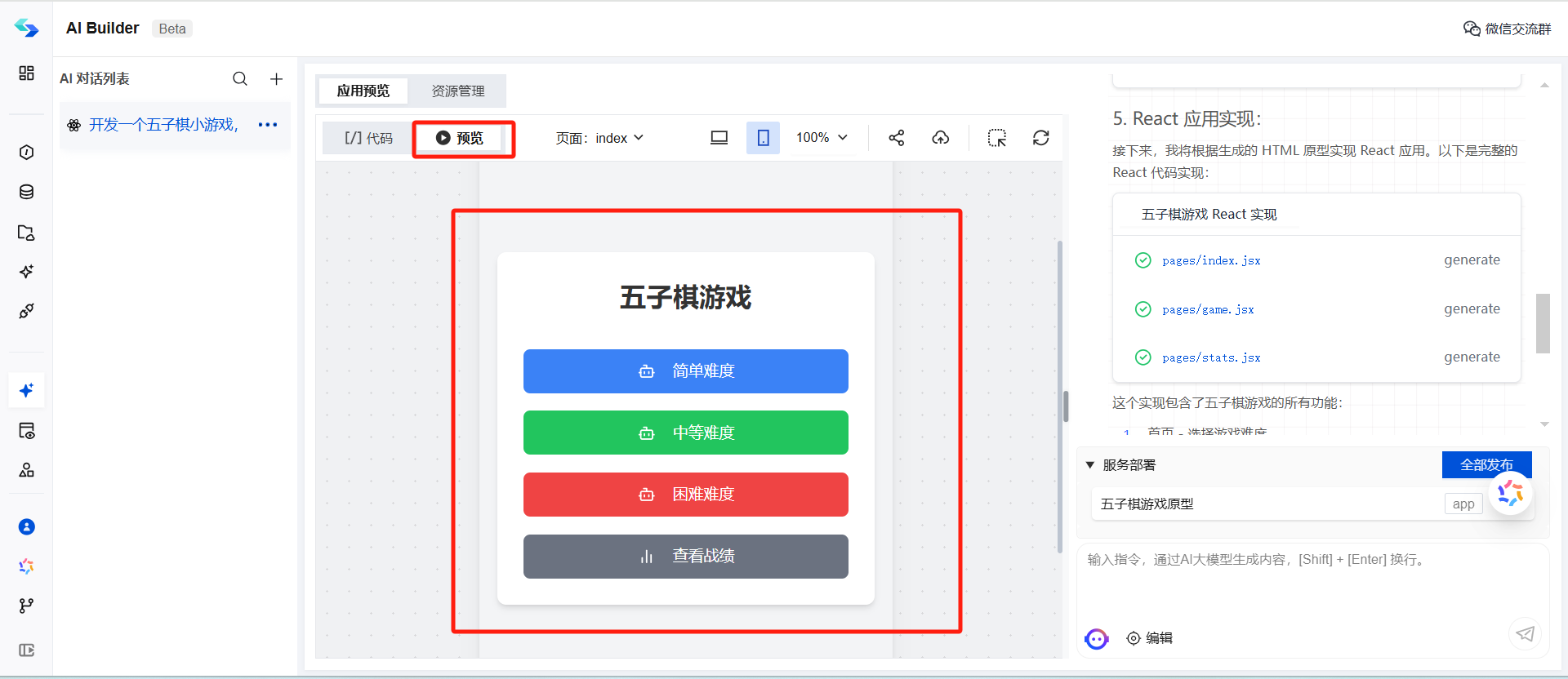
Task: Click the 困难难度 button
Action: tap(686, 495)
